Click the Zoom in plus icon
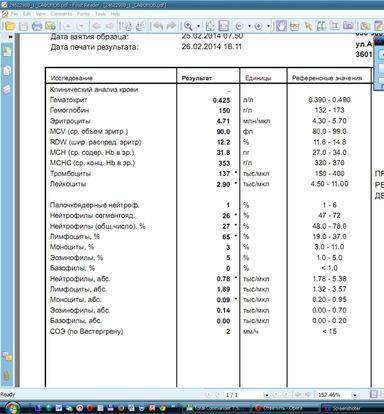Screen dimensions: 384x414 [x=258, y=26]
